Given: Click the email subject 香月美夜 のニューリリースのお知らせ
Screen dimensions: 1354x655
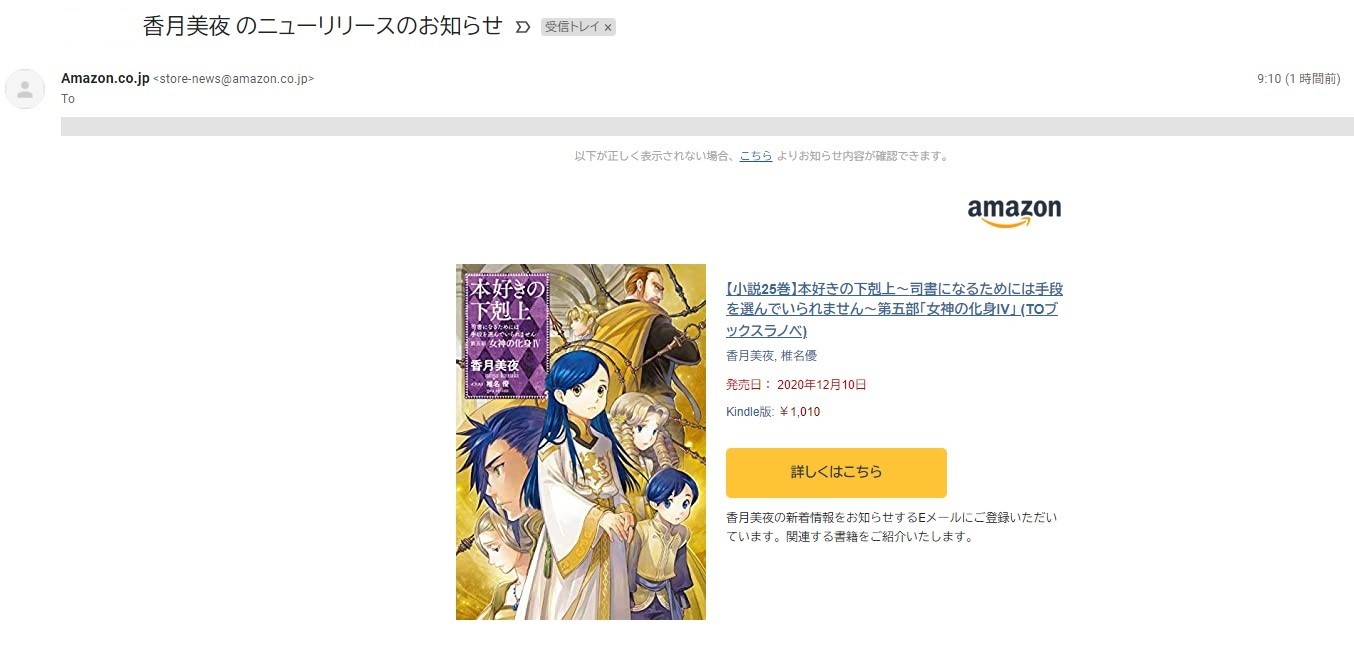Looking at the screenshot, I should click(322, 27).
